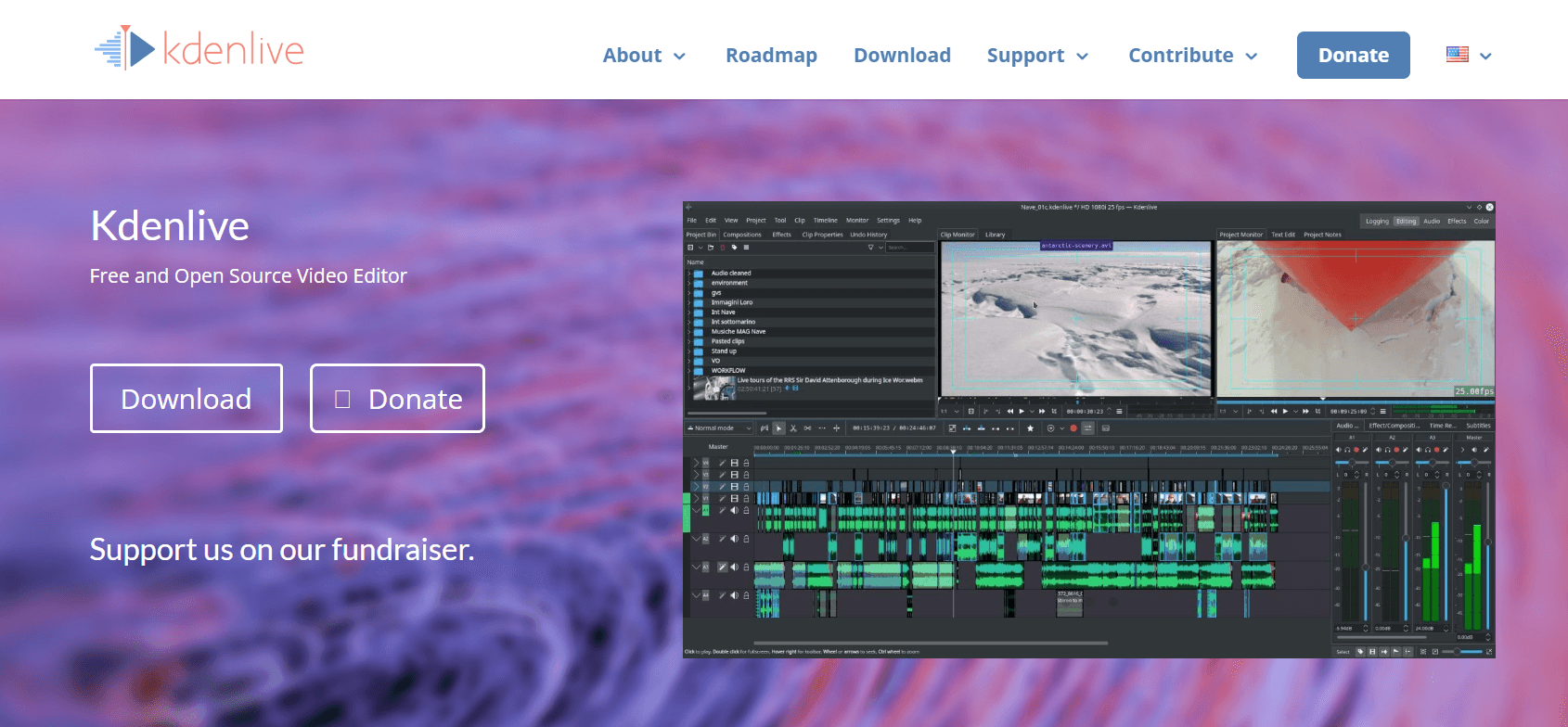Click the outlined Donate button in the hero
Viewport: 1568px width, 727px height.
pos(397,399)
